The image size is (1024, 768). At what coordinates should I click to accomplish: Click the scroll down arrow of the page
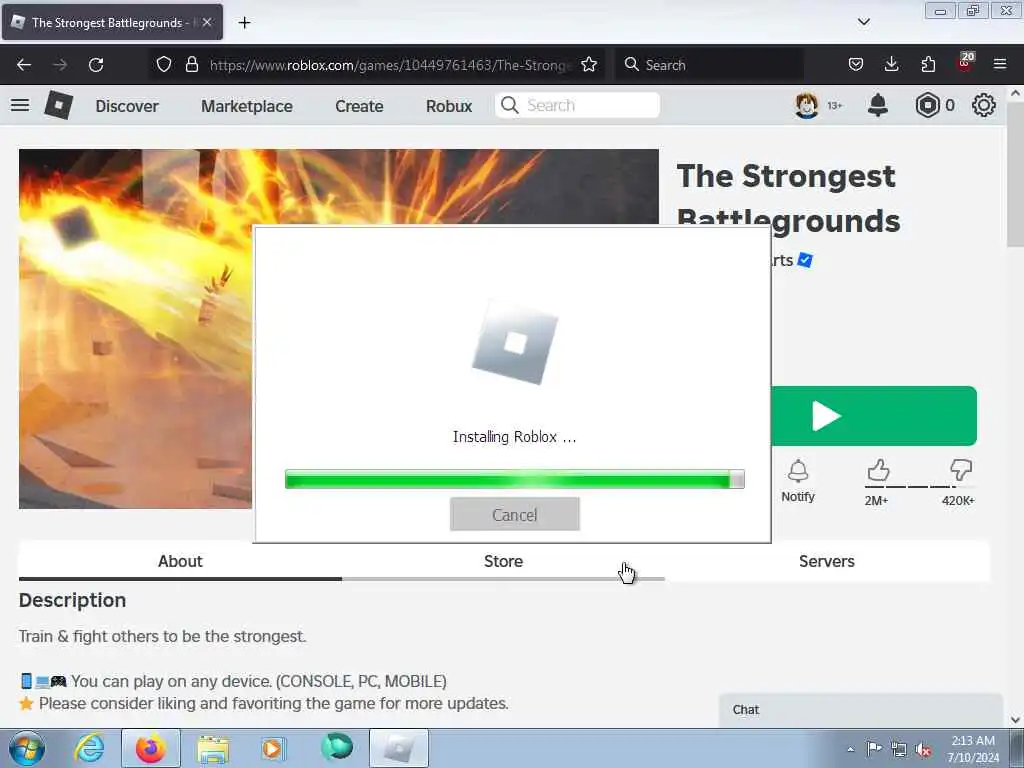tap(1015, 720)
